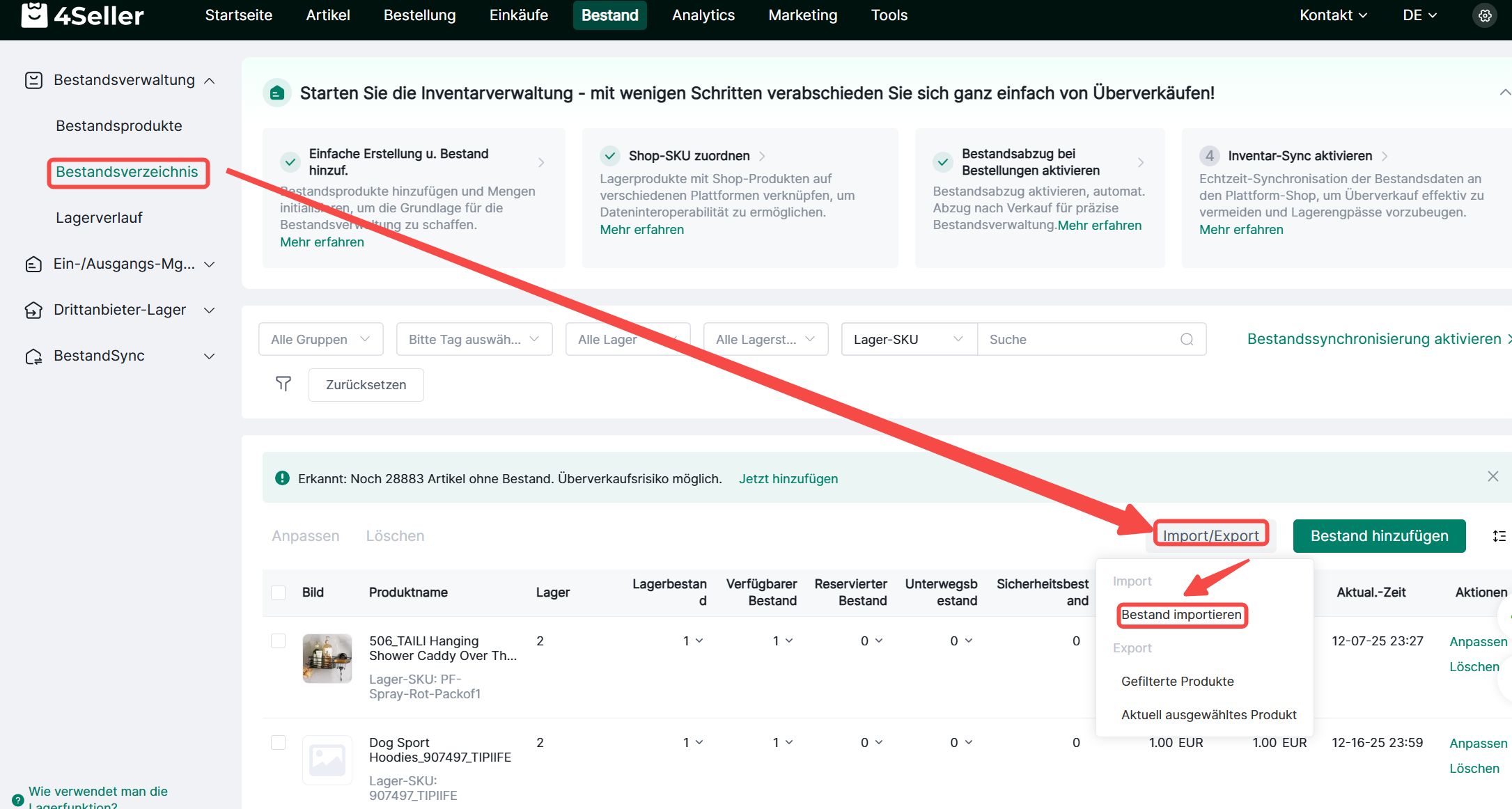Image resolution: width=1512 pixels, height=809 pixels.
Task: Click the BestandSync sidebar icon
Action: [33, 356]
